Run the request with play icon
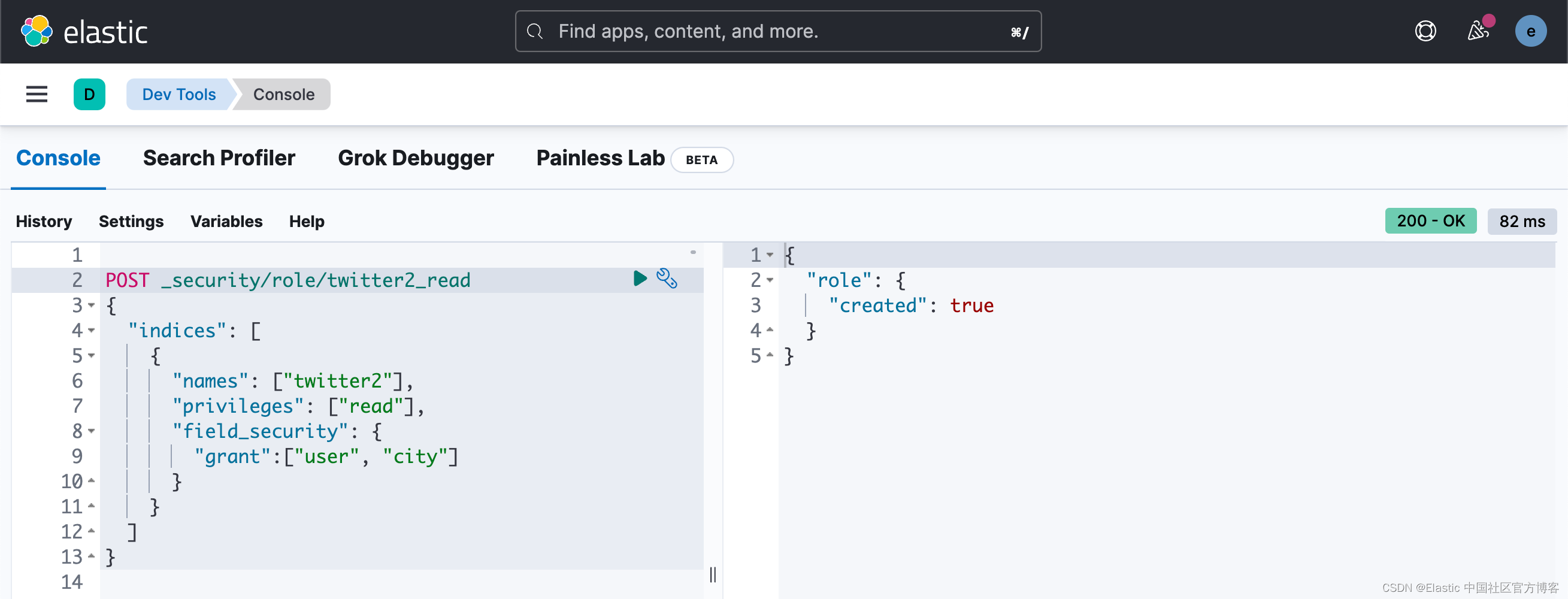 tap(640, 279)
